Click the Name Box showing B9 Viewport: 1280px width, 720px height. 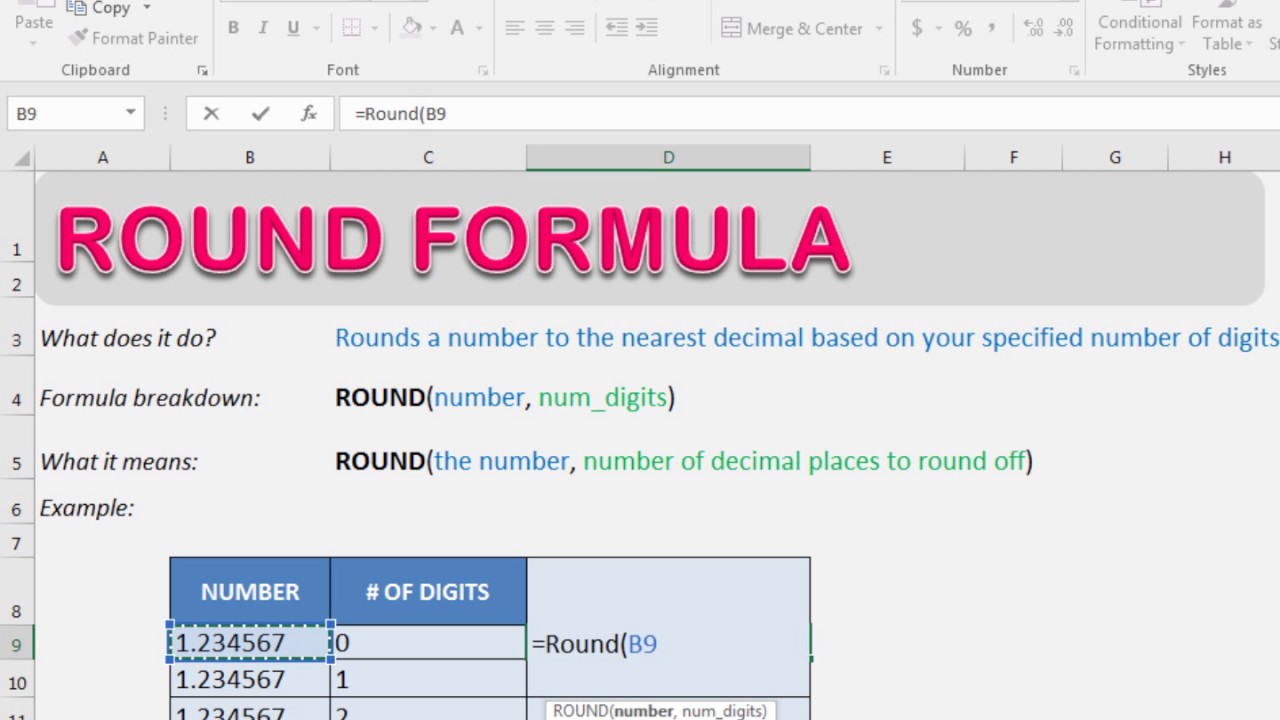[x=64, y=113]
